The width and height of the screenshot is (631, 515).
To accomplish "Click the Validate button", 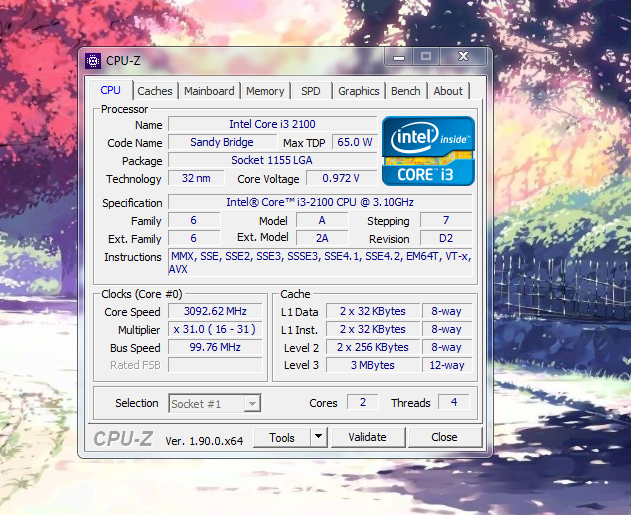I will pos(368,437).
